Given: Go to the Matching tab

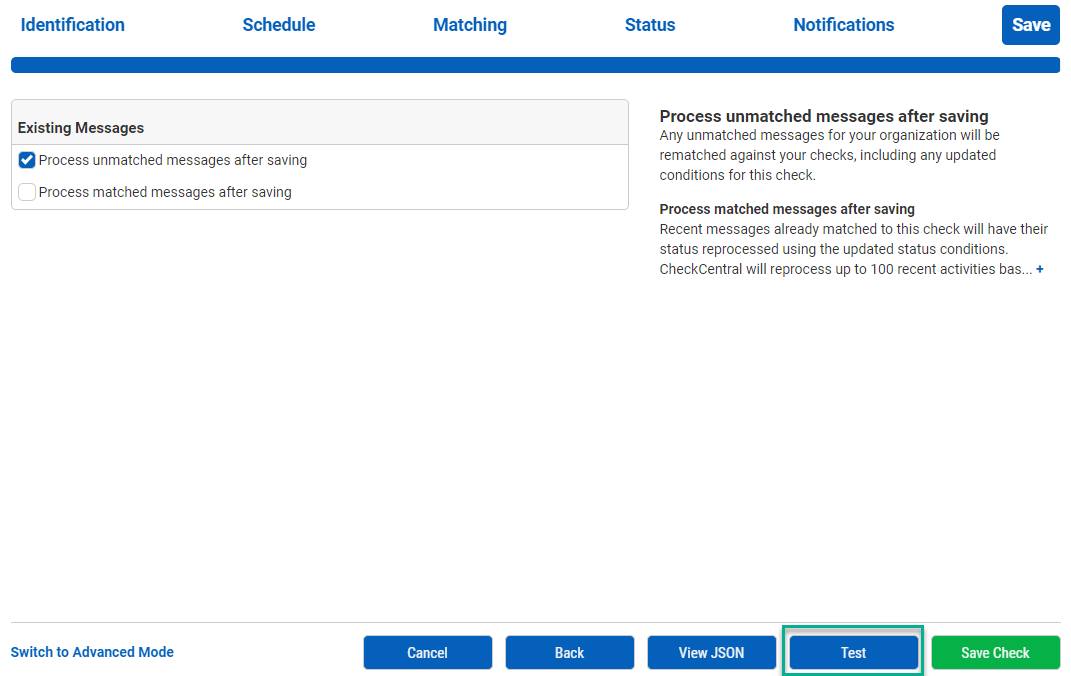Looking at the screenshot, I should point(470,24).
